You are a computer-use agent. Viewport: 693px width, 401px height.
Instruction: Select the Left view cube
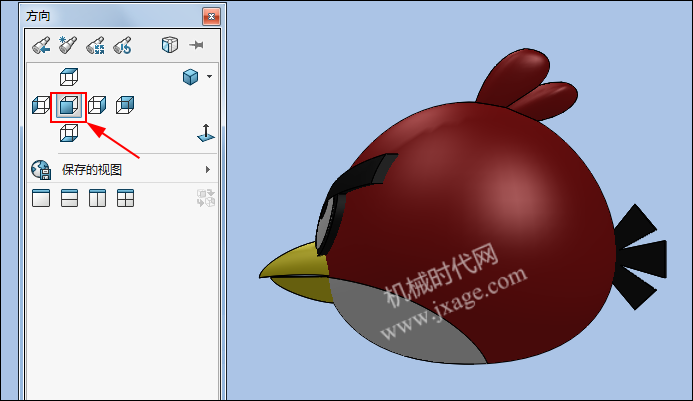tap(41, 105)
